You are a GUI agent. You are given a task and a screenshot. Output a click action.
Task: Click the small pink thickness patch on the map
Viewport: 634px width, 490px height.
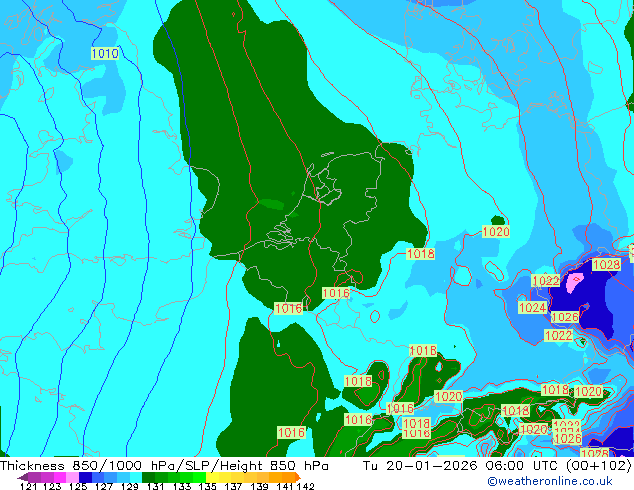pyautogui.click(x=575, y=282)
